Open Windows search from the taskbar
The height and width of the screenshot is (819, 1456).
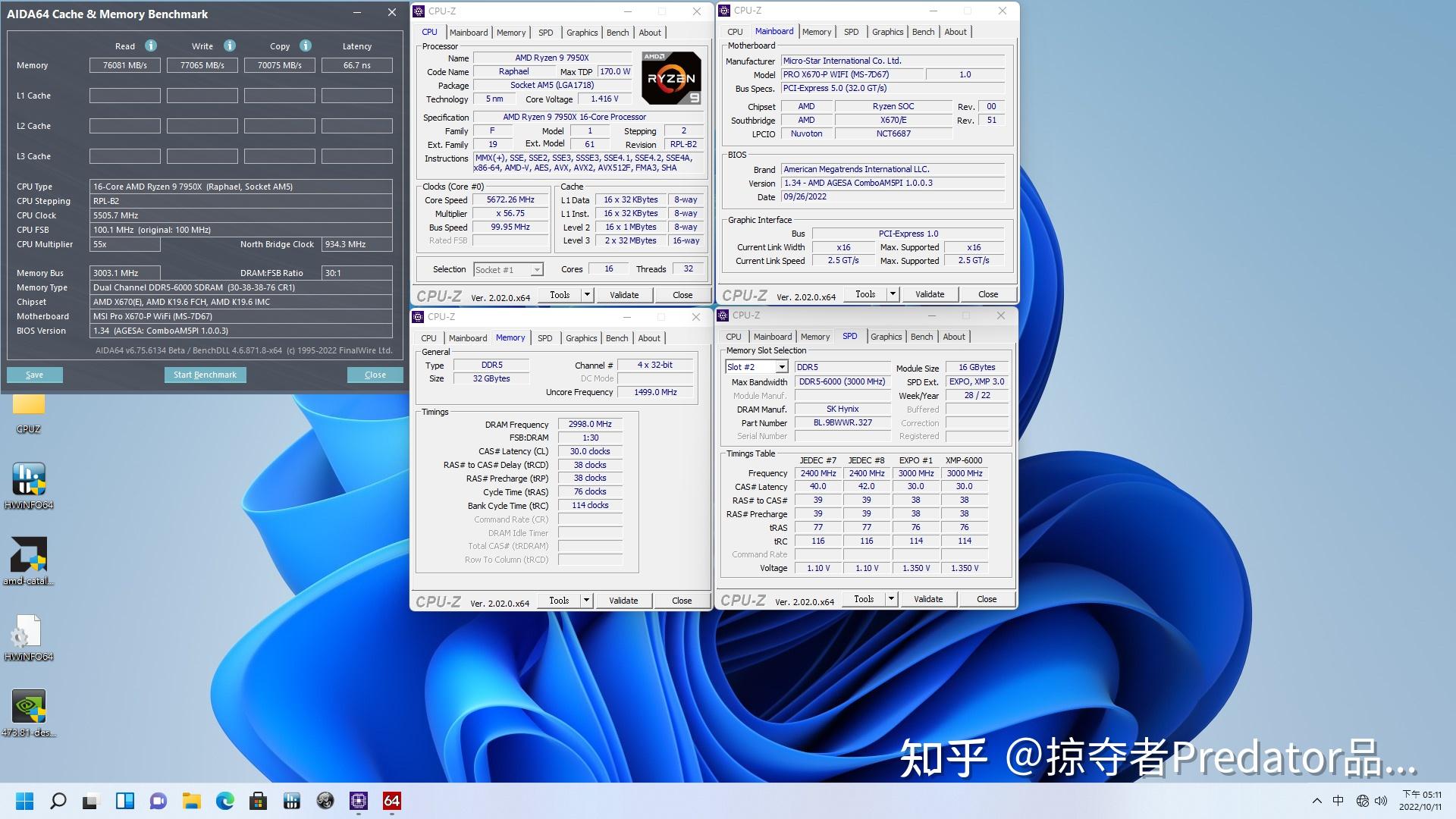click(58, 801)
